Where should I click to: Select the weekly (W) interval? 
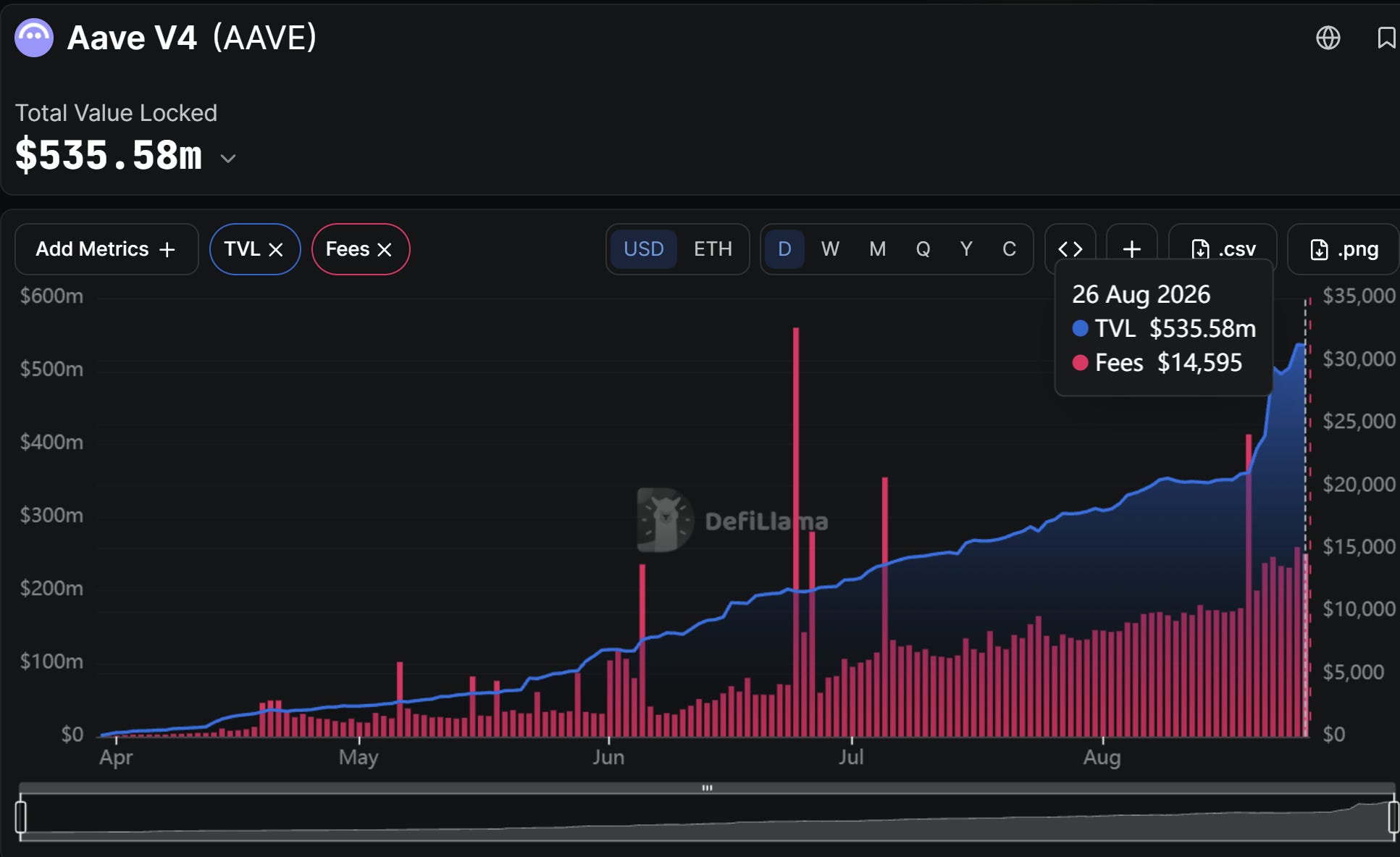click(x=830, y=249)
